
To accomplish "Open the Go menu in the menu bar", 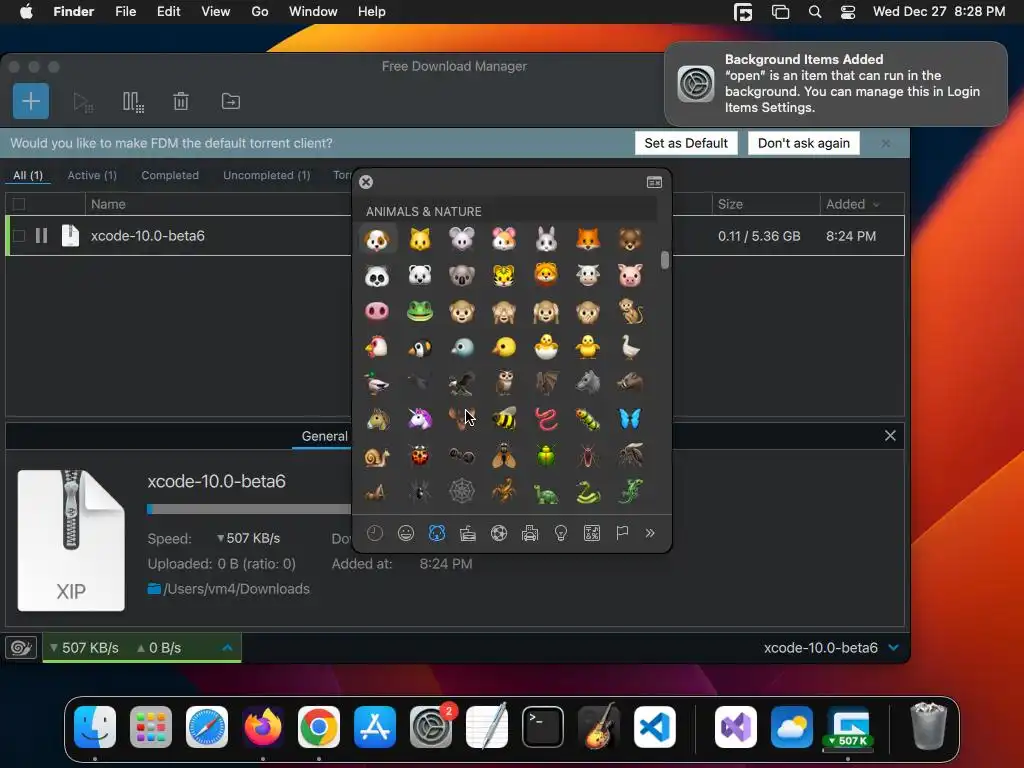I will [260, 12].
